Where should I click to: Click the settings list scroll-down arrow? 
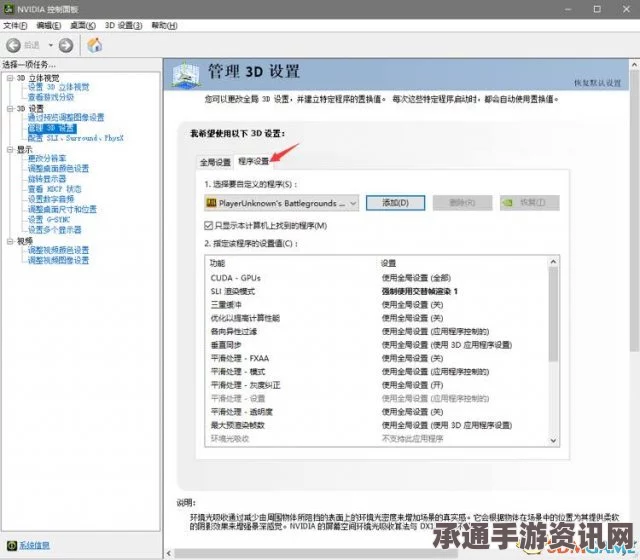tap(553, 440)
